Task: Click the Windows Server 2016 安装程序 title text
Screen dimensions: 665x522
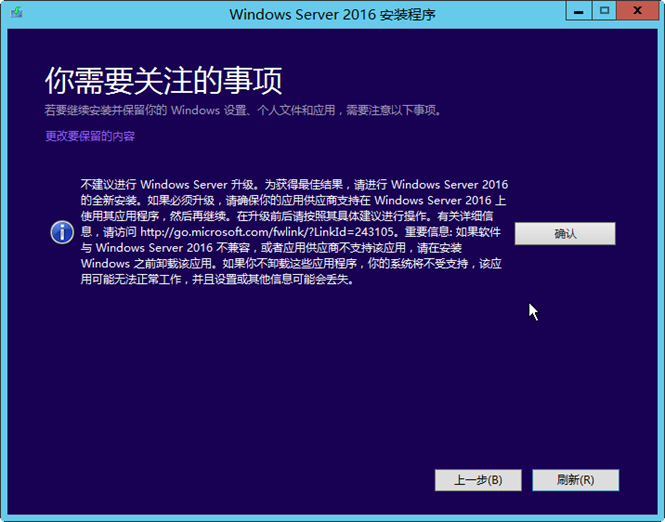Action: point(332,14)
